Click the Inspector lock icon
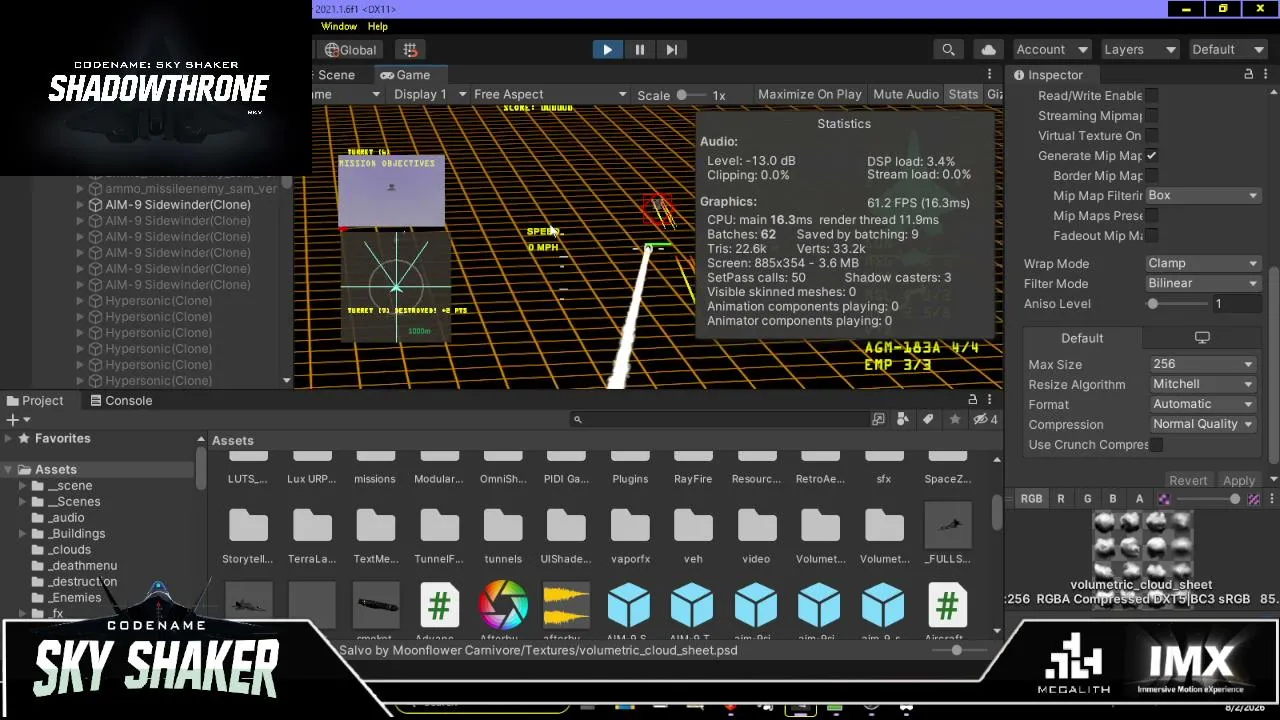The image size is (1280, 720). click(1248, 74)
